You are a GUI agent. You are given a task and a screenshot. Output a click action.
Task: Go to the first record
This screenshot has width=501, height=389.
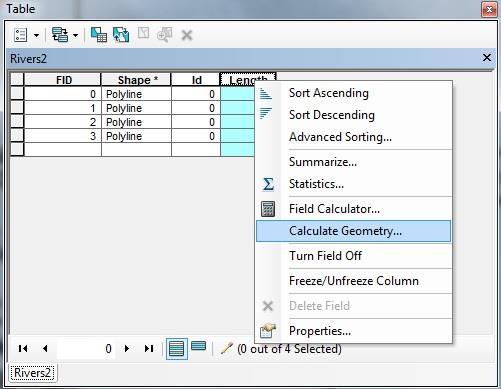[23, 349]
